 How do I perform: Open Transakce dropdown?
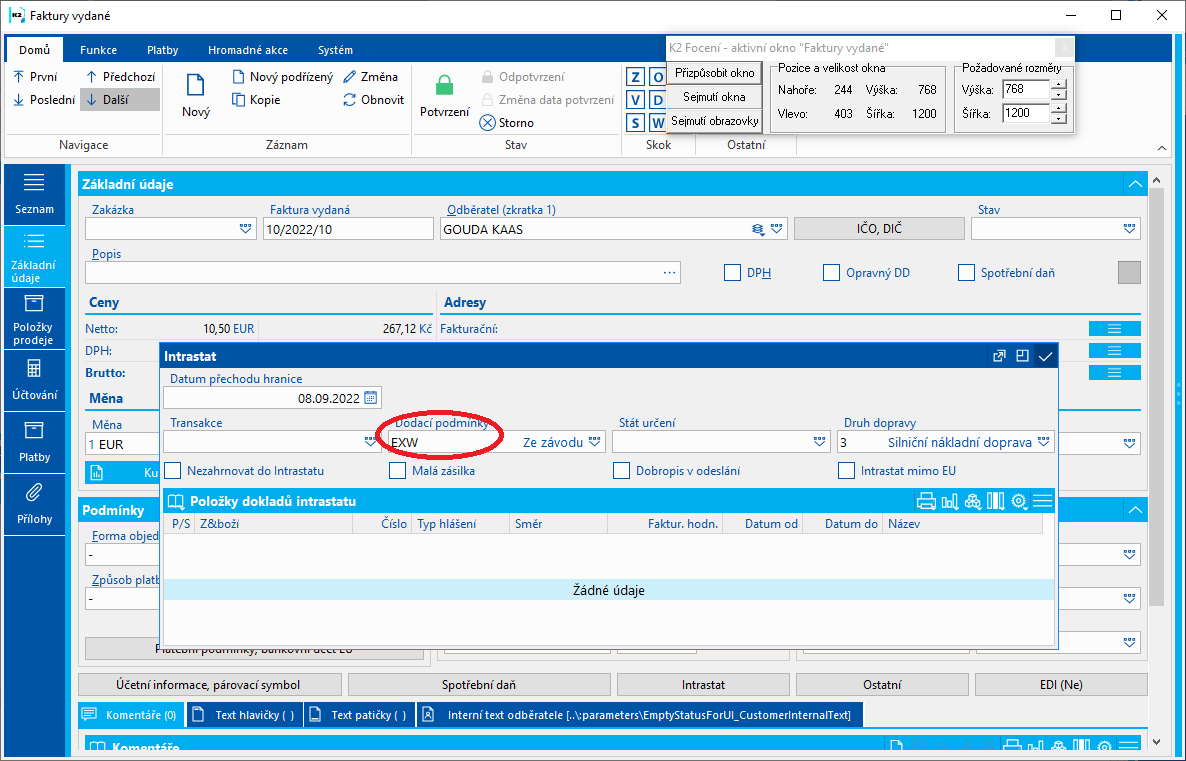pyautogui.click(x=370, y=442)
